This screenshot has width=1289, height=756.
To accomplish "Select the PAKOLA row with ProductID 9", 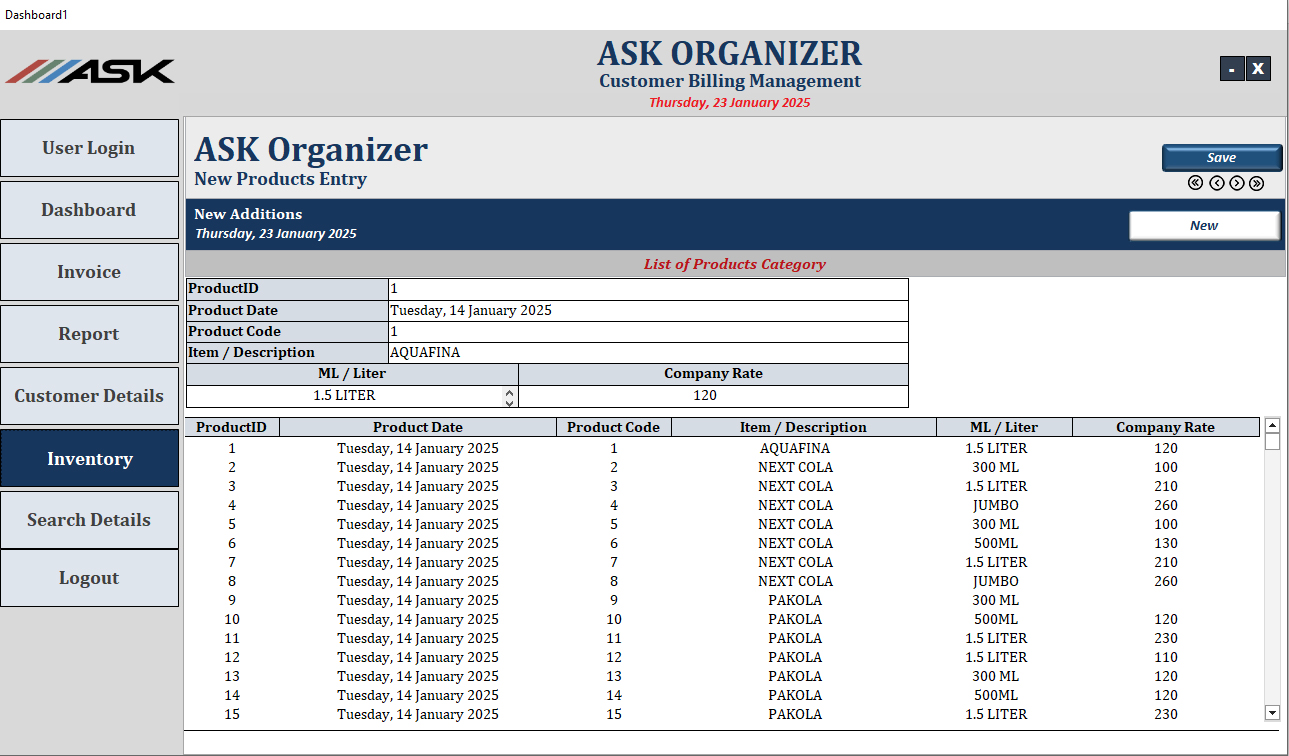I will point(722,601).
